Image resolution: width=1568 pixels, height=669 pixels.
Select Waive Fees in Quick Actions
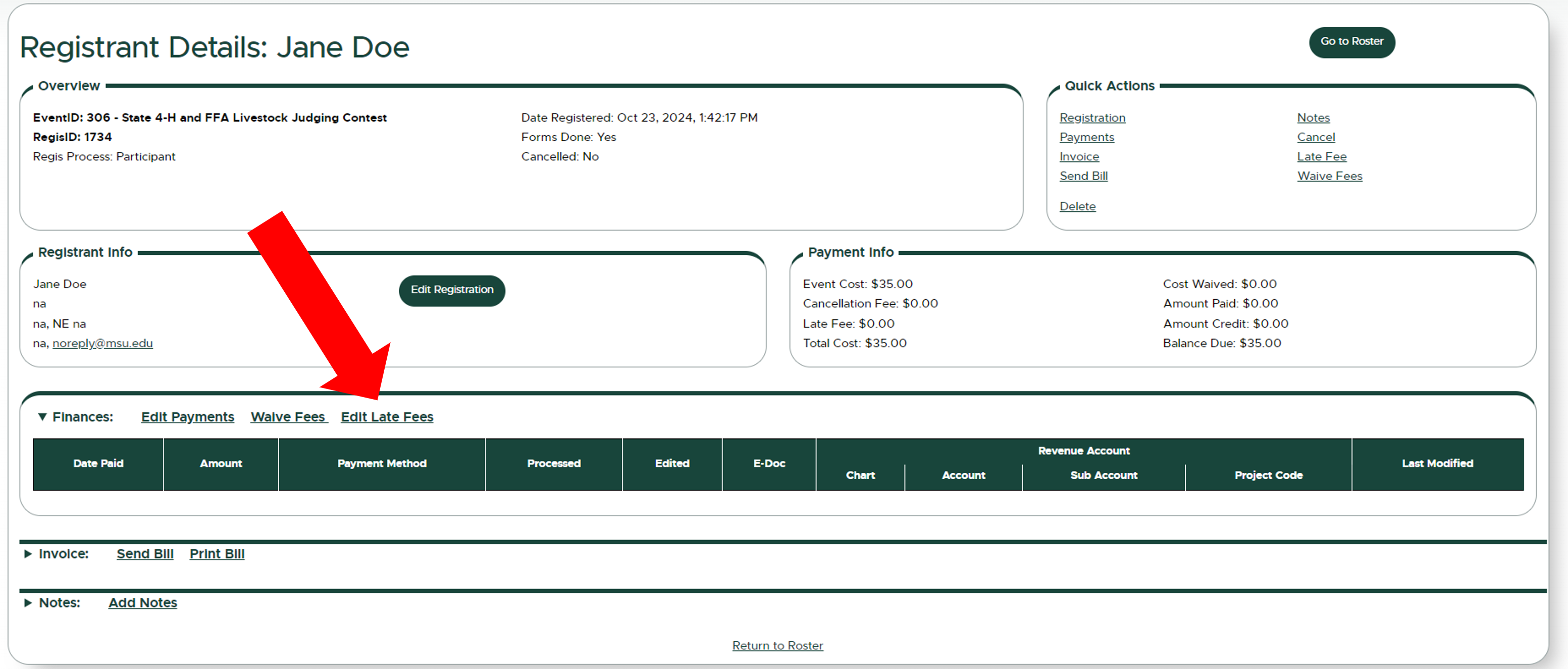(1329, 176)
